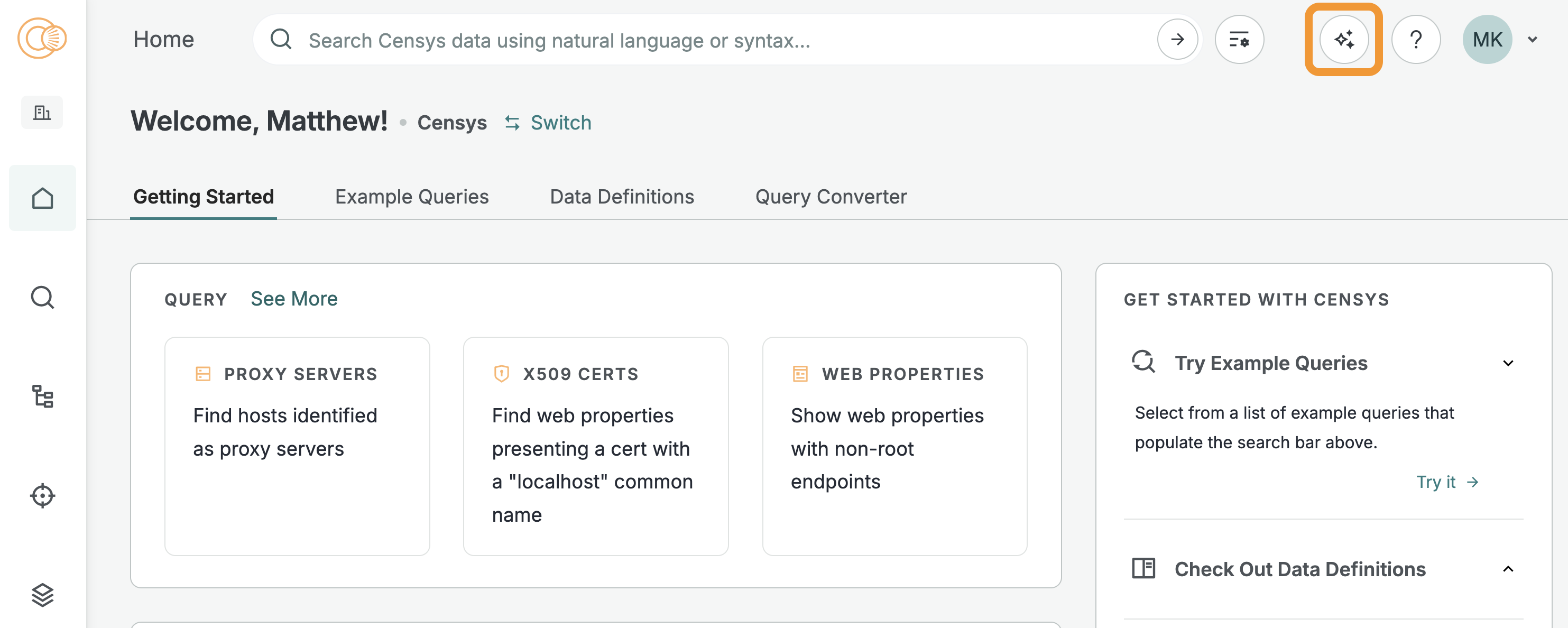The width and height of the screenshot is (1568, 628).
Task: Click the See More query link
Action: pyautogui.click(x=294, y=299)
